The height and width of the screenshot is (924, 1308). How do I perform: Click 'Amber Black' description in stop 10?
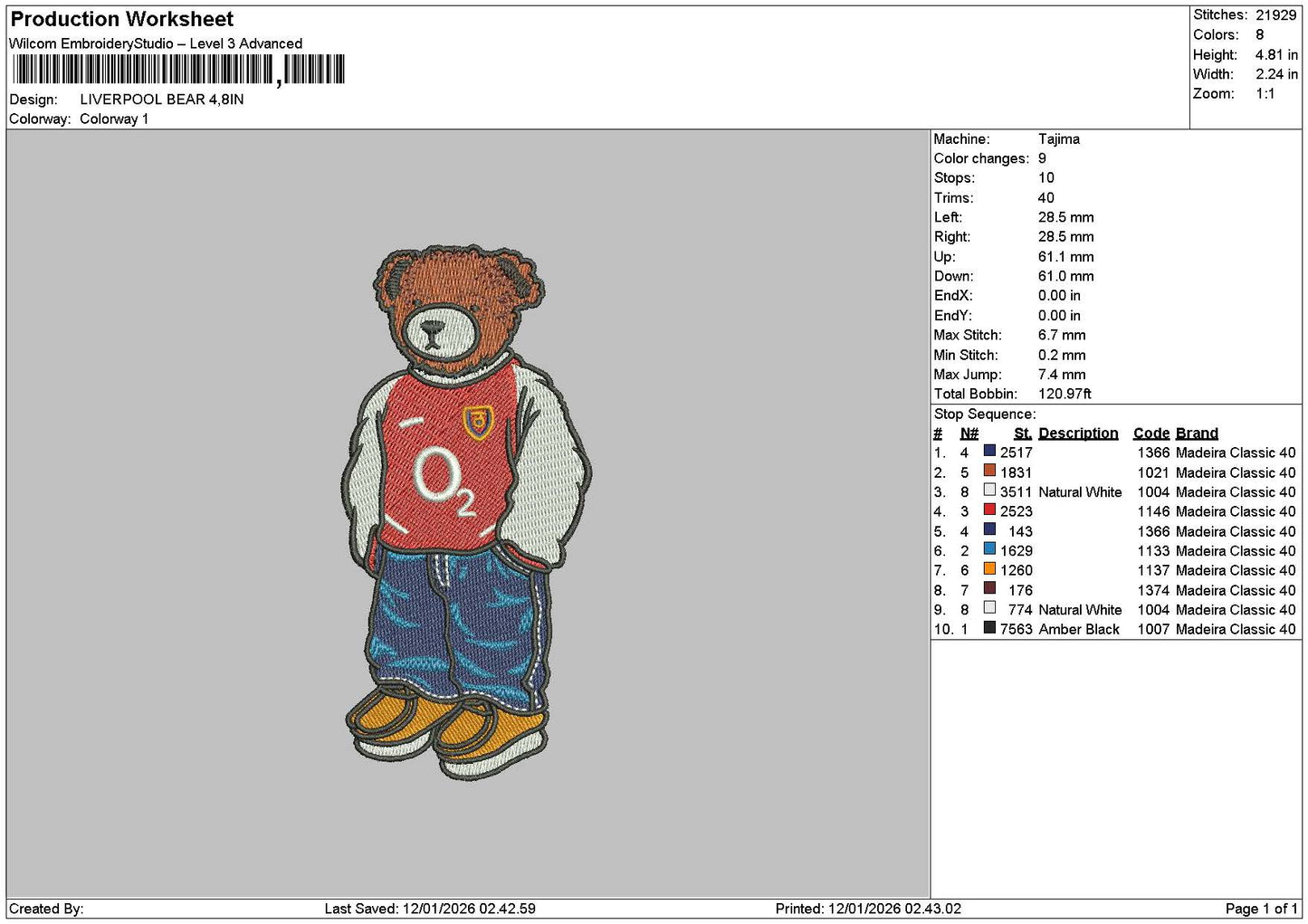coord(1079,630)
